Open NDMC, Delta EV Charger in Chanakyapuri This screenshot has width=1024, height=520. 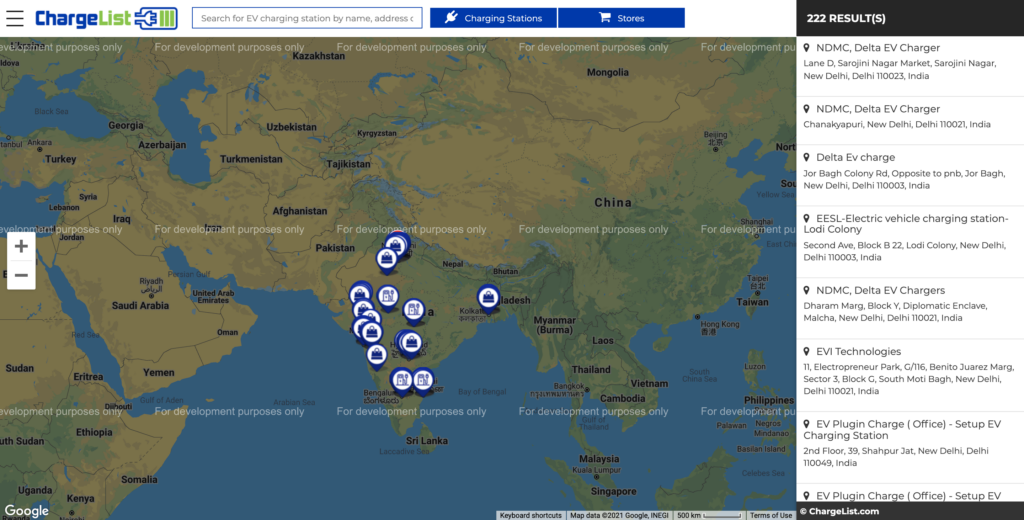coord(878,109)
